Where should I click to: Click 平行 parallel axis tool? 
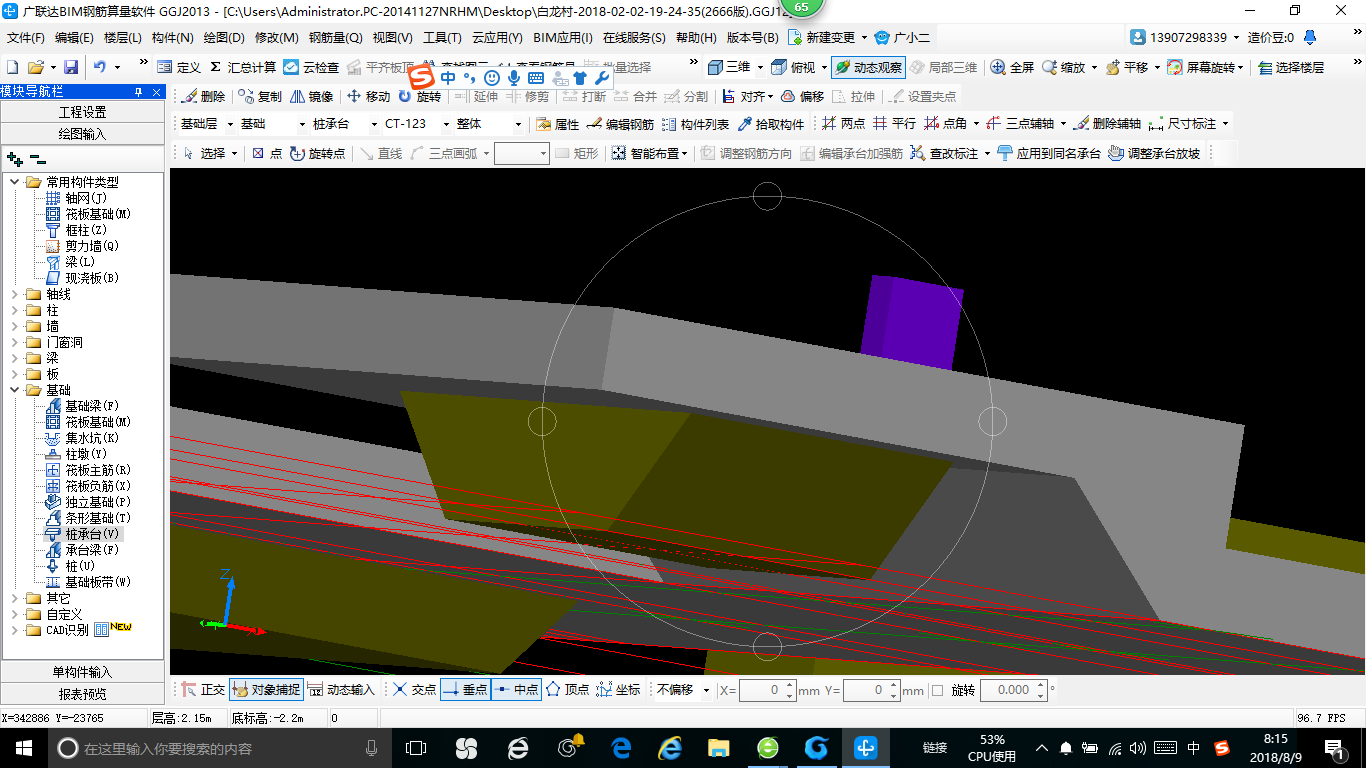pos(894,124)
